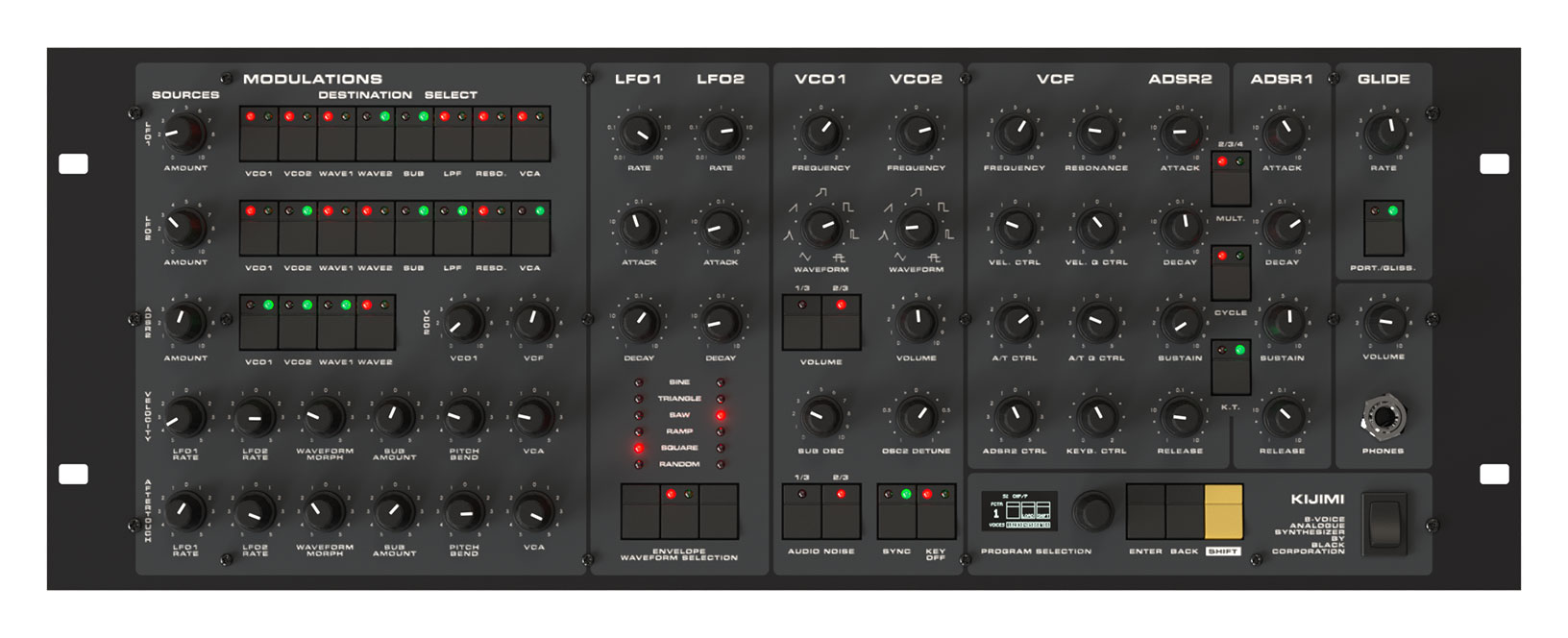This screenshot has width=1568, height=638.
Task: Toggle the K.T. key tracking button
Action: (x=1231, y=367)
